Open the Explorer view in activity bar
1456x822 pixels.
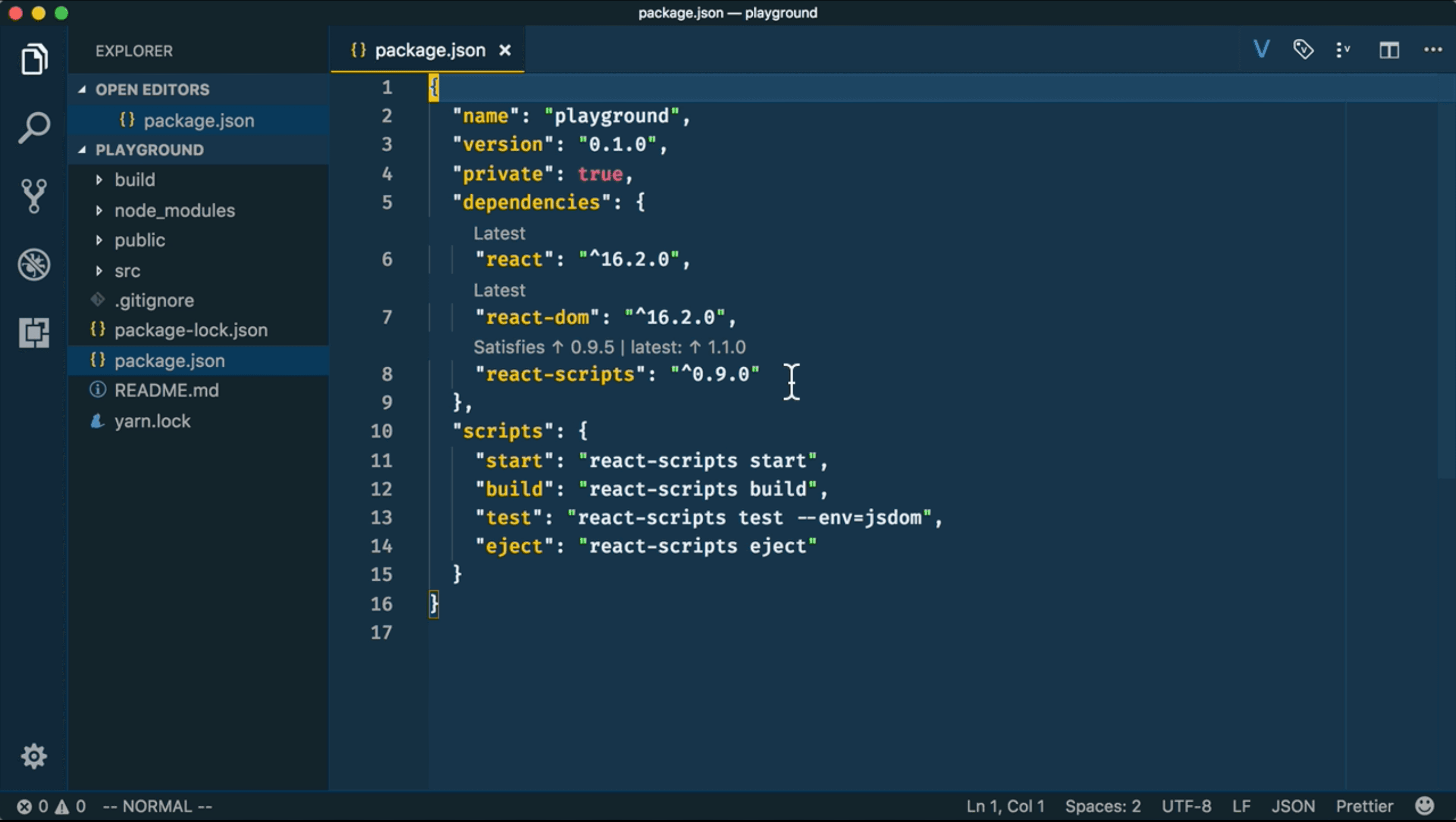[x=34, y=58]
